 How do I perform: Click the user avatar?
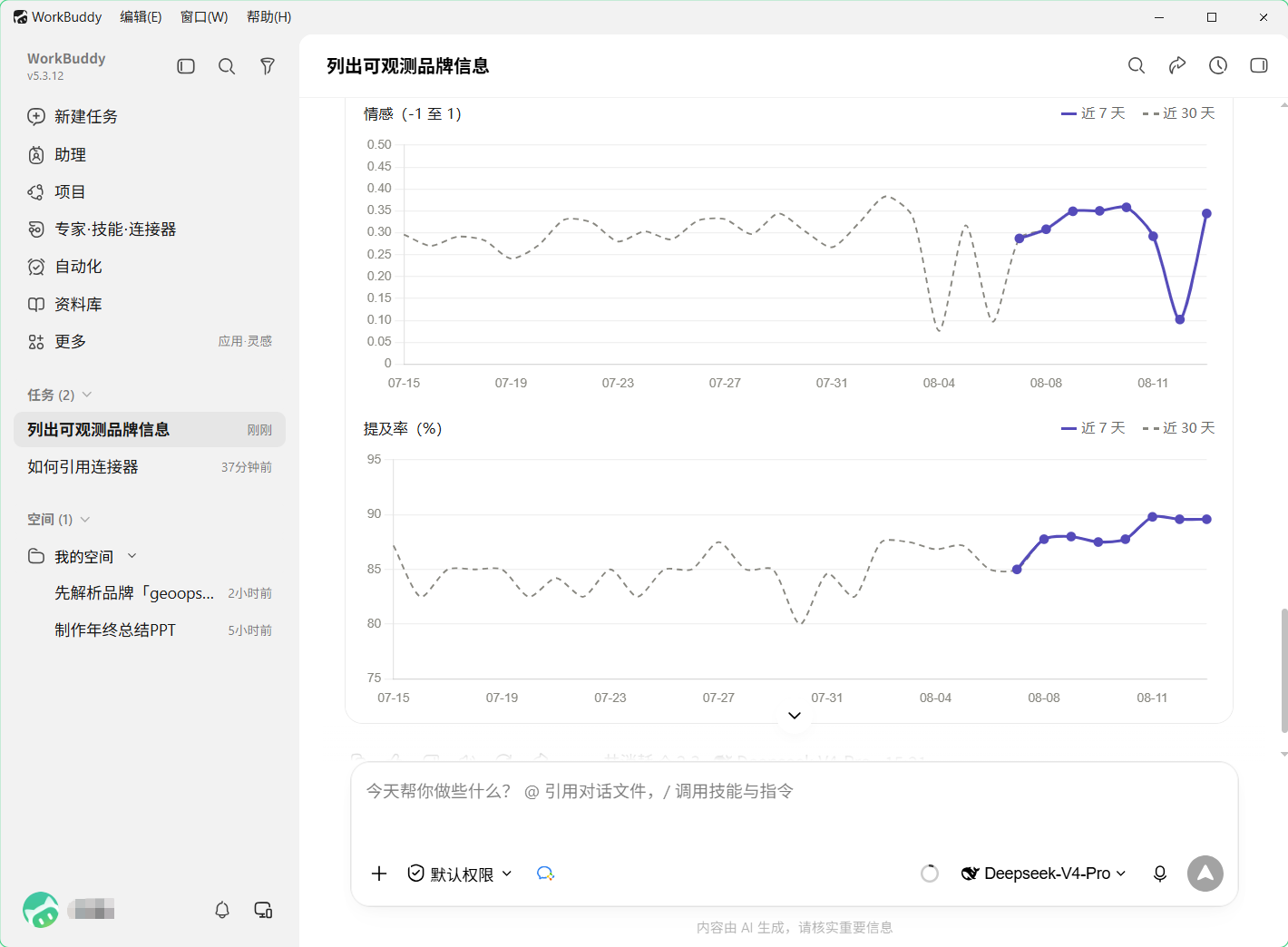point(41,910)
